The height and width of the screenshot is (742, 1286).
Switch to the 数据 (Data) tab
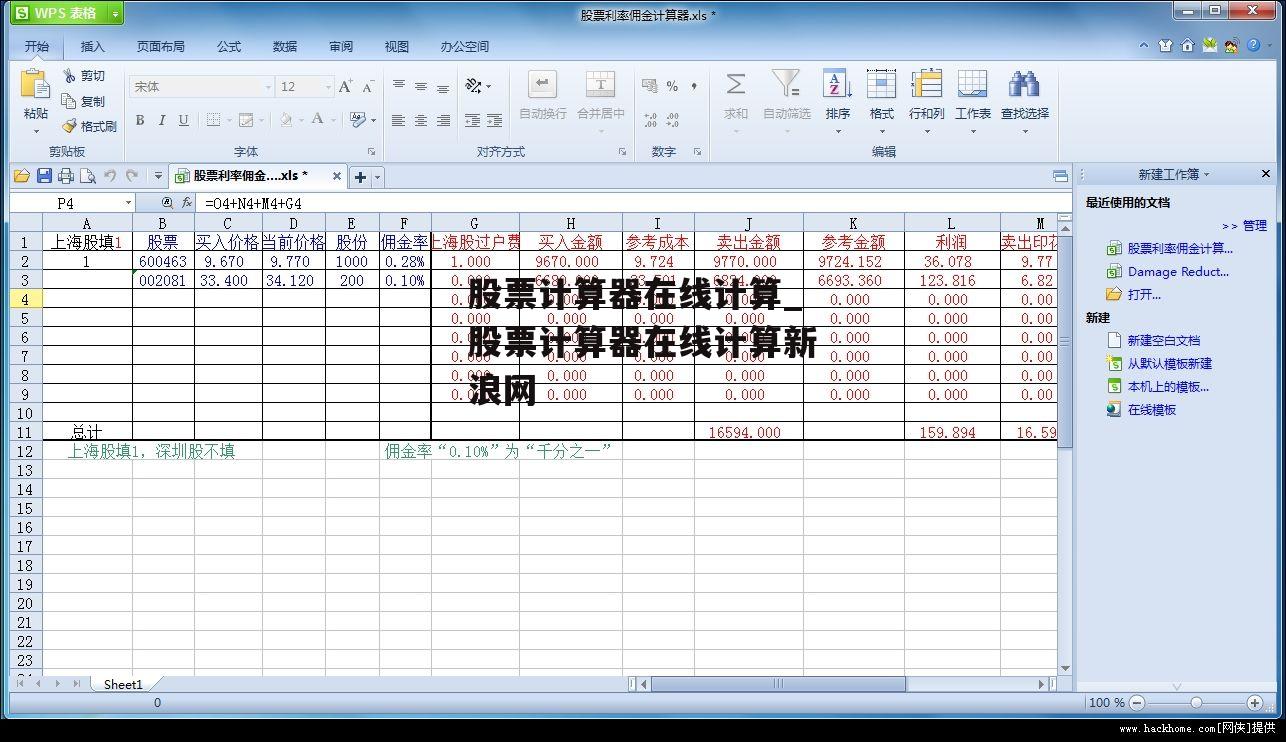pyautogui.click(x=285, y=46)
